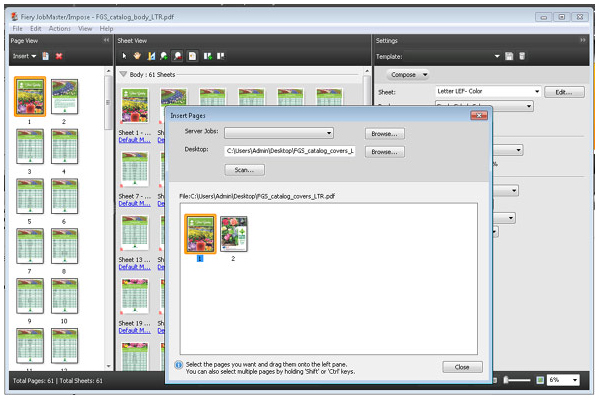Screen dimensions: 600x400
Task: Delete the template with the trash icon
Action: tap(521, 56)
